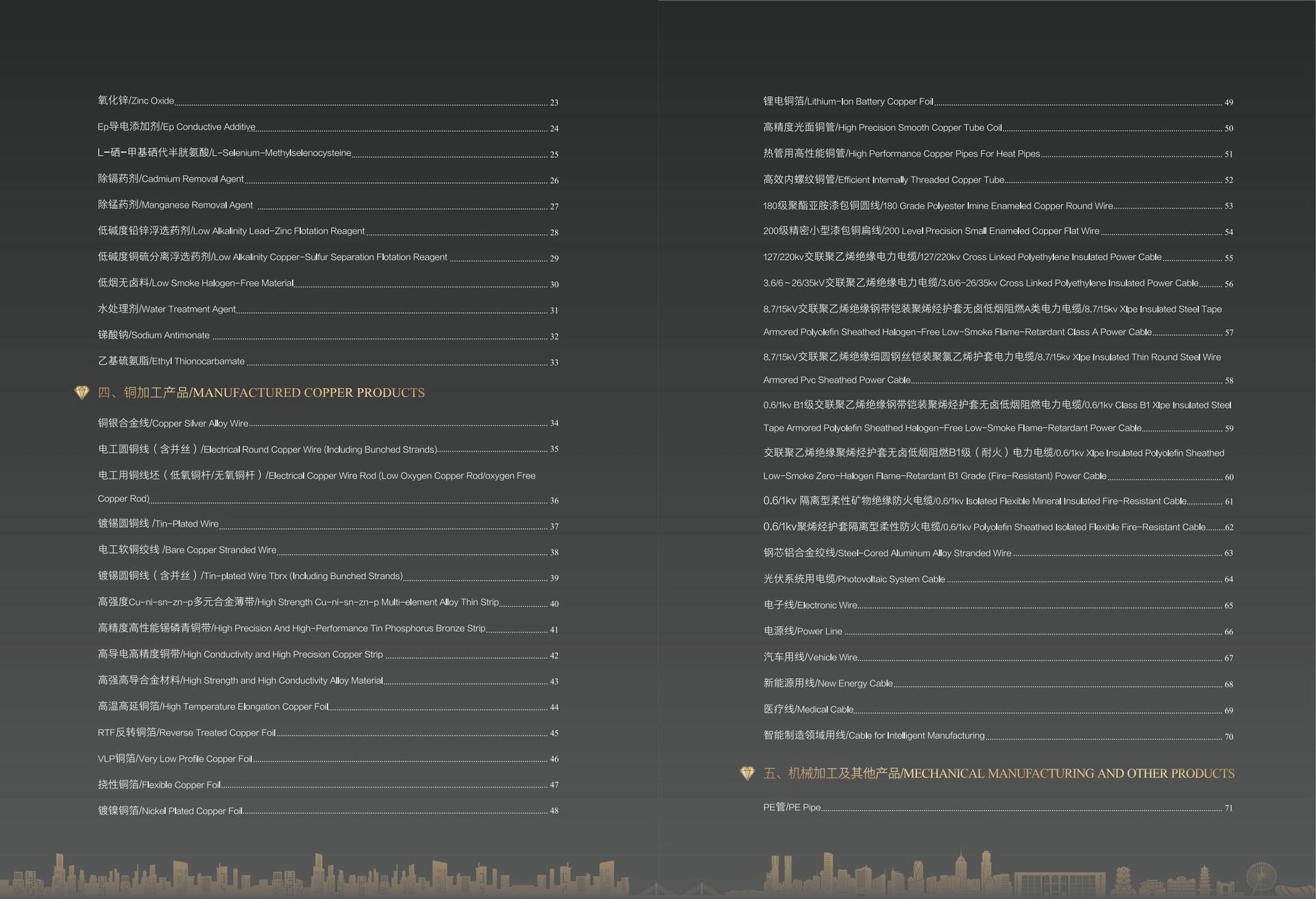
Task: Open Medical Cable listing
Action: pyautogui.click(x=808, y=709)
